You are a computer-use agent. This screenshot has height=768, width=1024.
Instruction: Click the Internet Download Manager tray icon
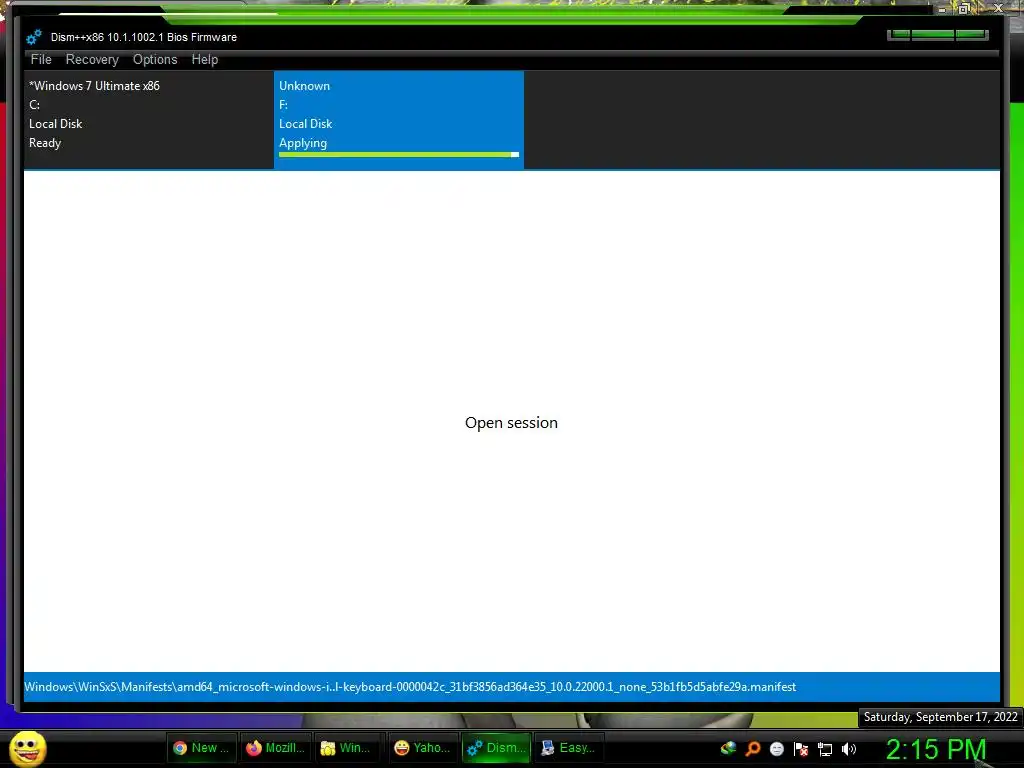pos(728,748)
